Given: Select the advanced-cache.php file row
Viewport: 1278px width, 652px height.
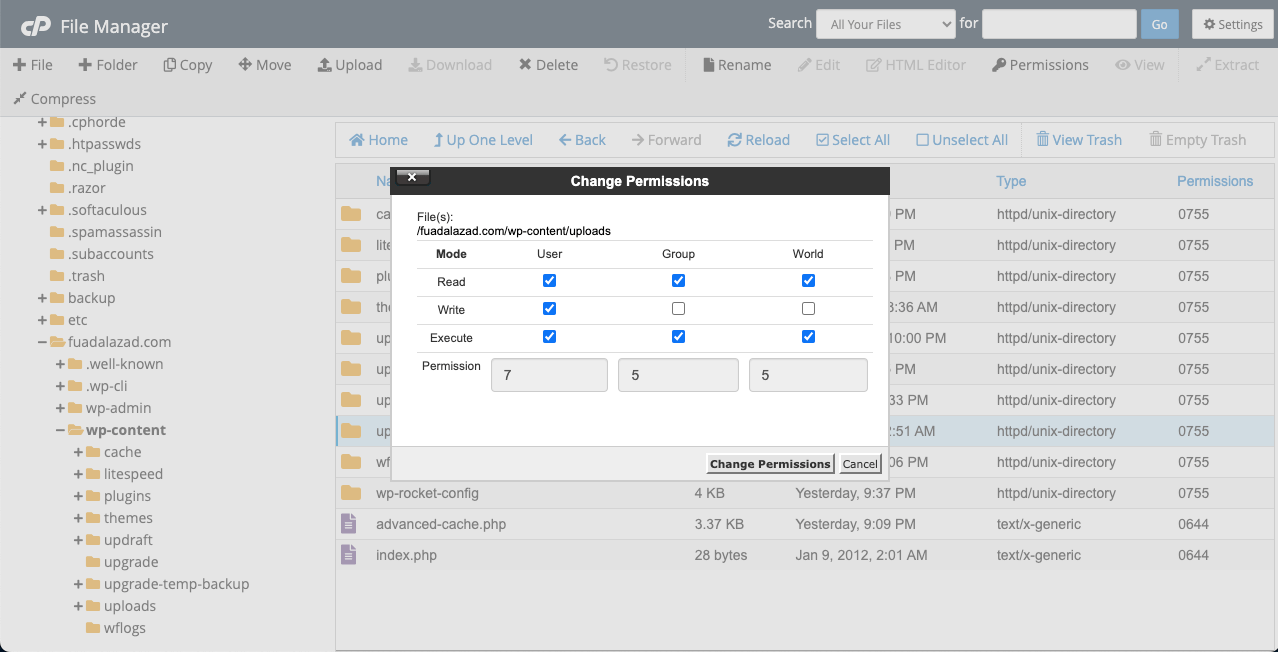Looking at the screenshot, I should point(805,524).
